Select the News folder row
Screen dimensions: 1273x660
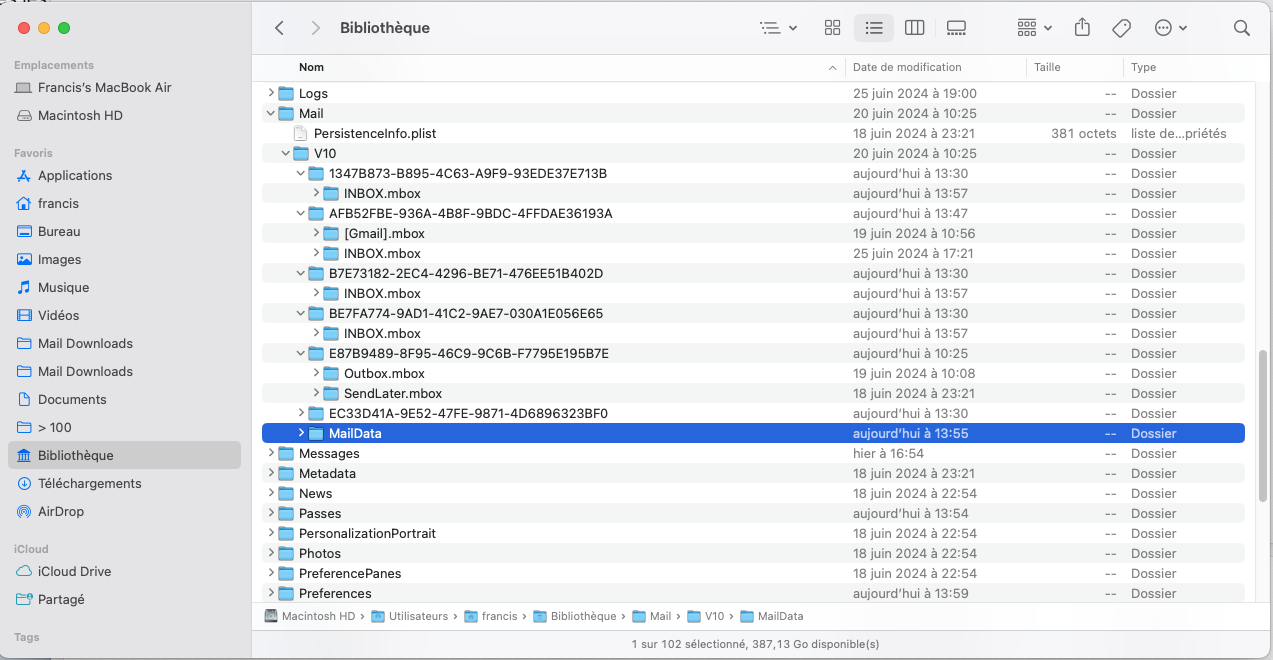pos(753,493)
